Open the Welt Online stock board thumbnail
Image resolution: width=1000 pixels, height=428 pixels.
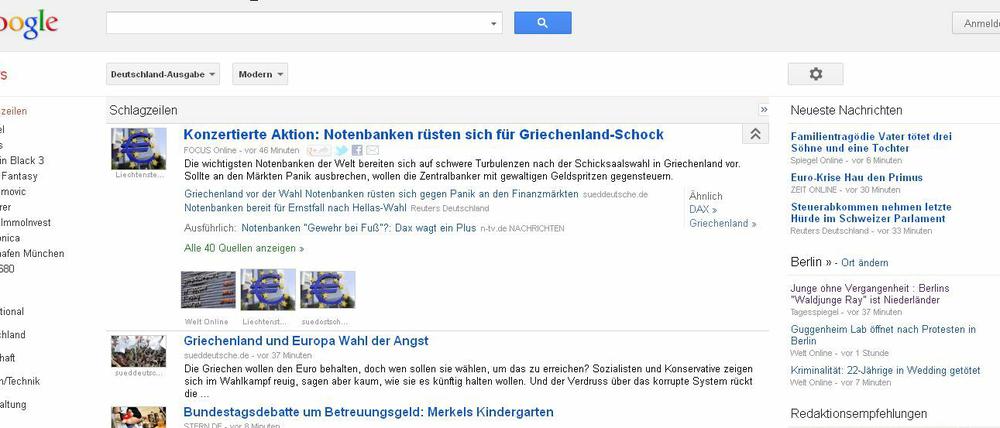coord(208,290)
